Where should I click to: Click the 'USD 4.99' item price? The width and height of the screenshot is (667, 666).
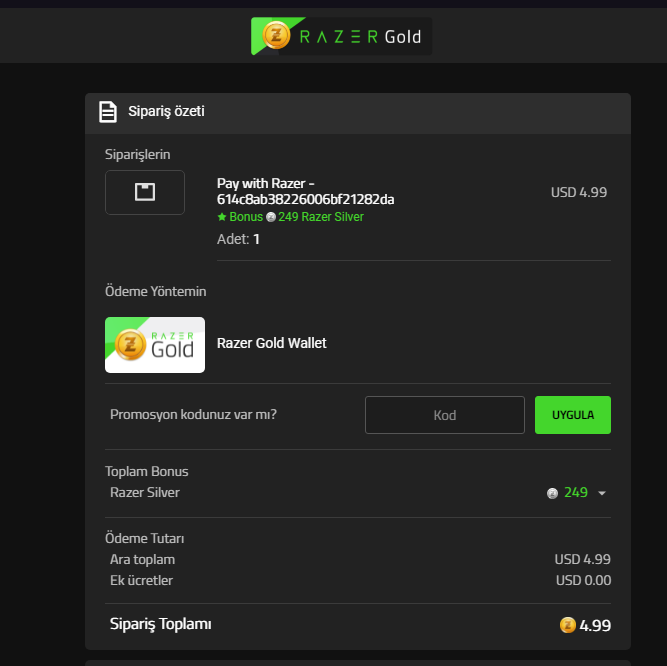[x=579, y=192]
